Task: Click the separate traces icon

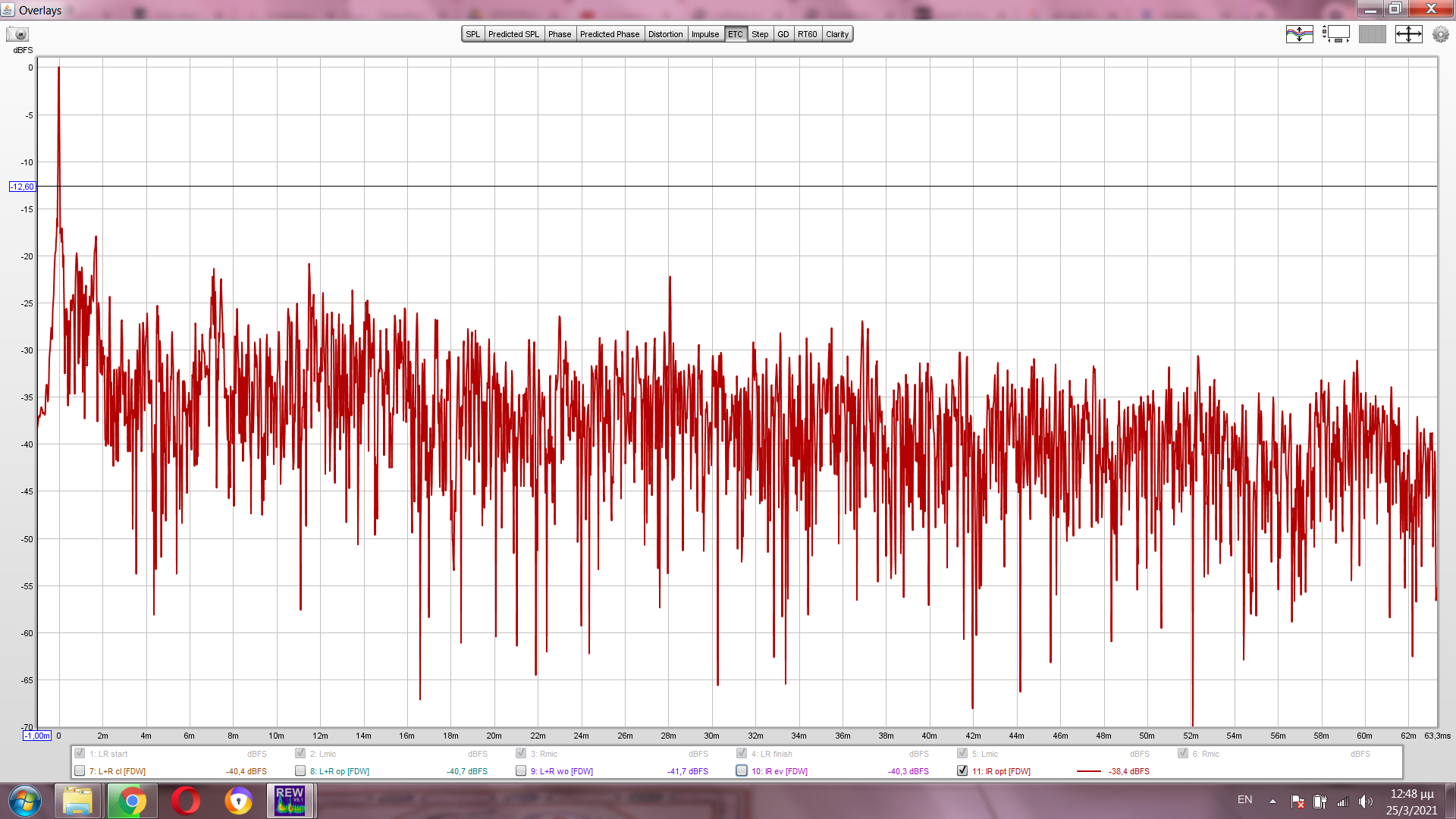Action: click(x=1299, y=34)
